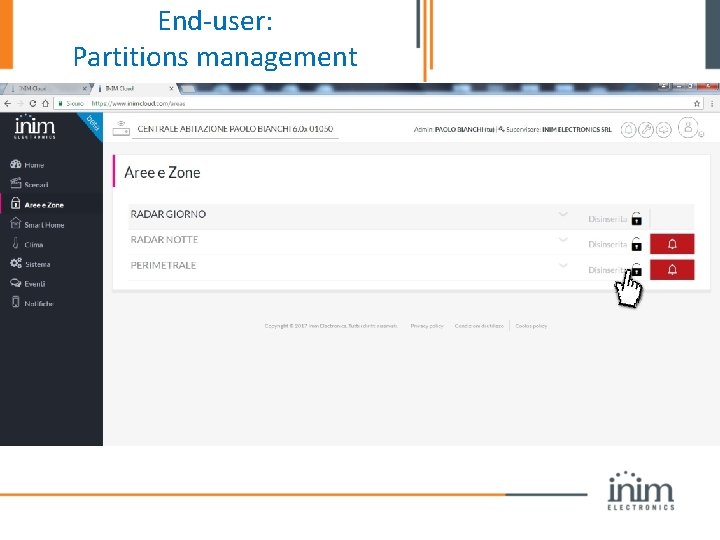Image resolution: width=720 pixels, height=540 pixels.
Task: Click the RADAR NOTTE area name
Action: (164, 240)
